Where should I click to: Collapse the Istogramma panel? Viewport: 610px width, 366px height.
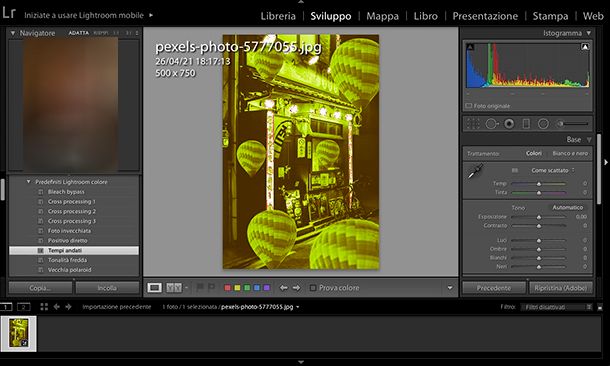[589, 33]
